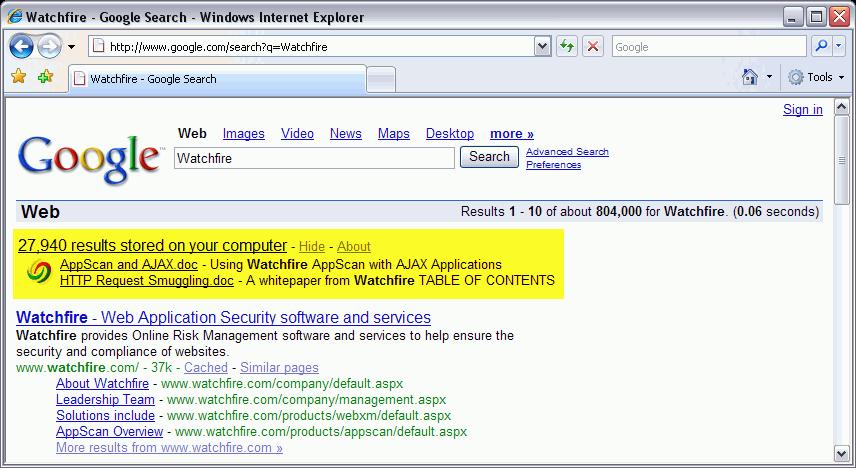Open the Advanced Search link
Screen dimensions: 856x468
(567, 152)
